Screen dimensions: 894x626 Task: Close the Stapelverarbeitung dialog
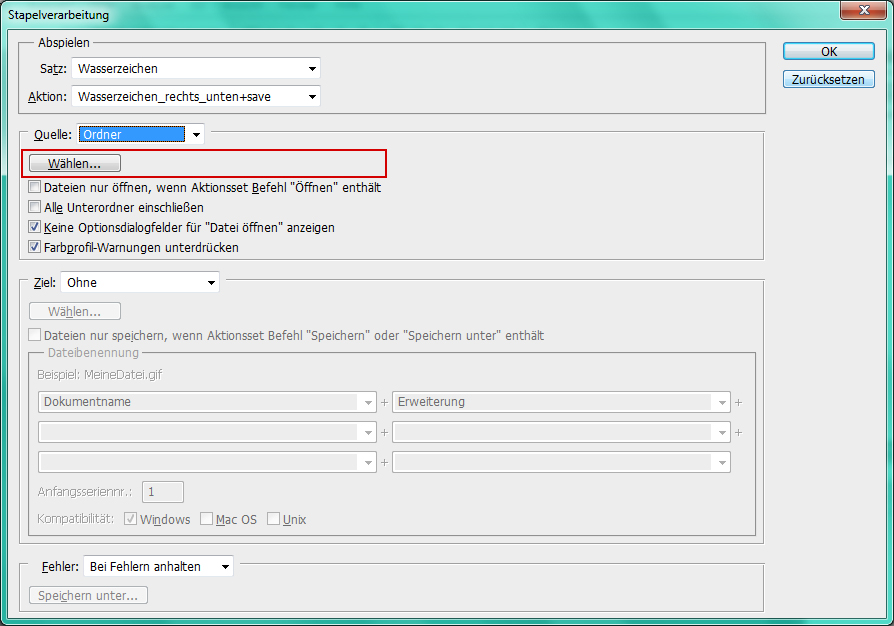click(864, 10)
